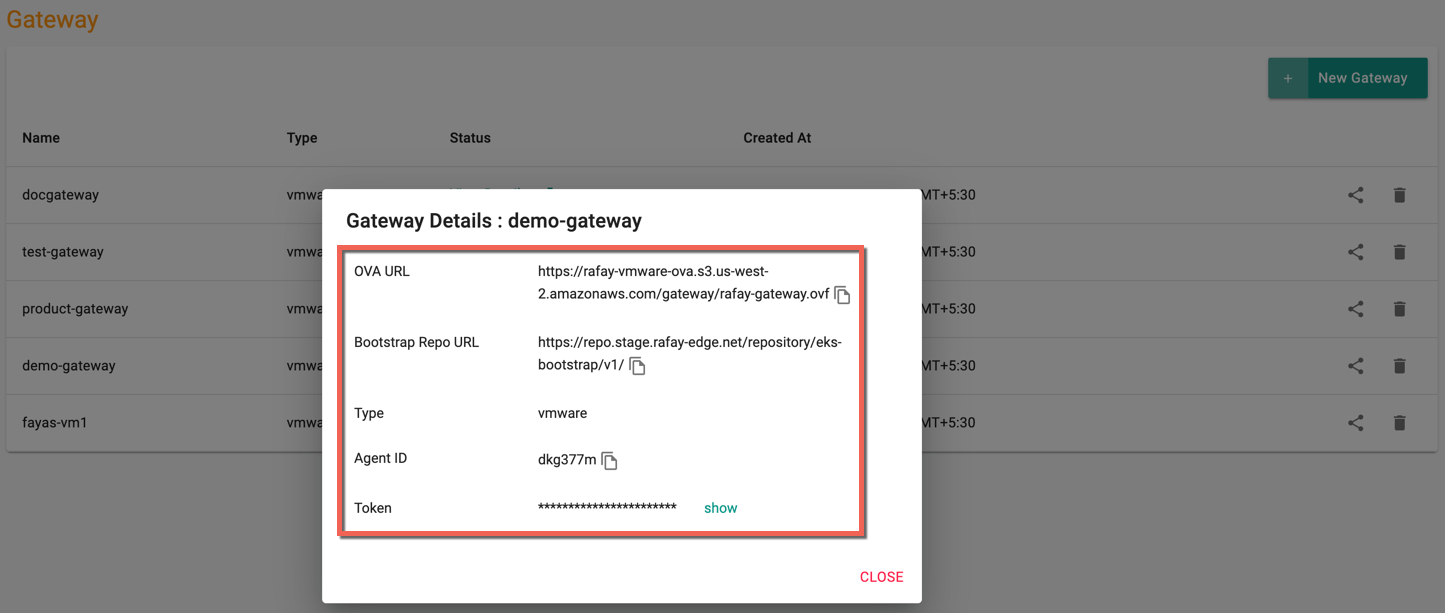
Task: Close the Gateway Details dialog
Action: tap(881, 577)
